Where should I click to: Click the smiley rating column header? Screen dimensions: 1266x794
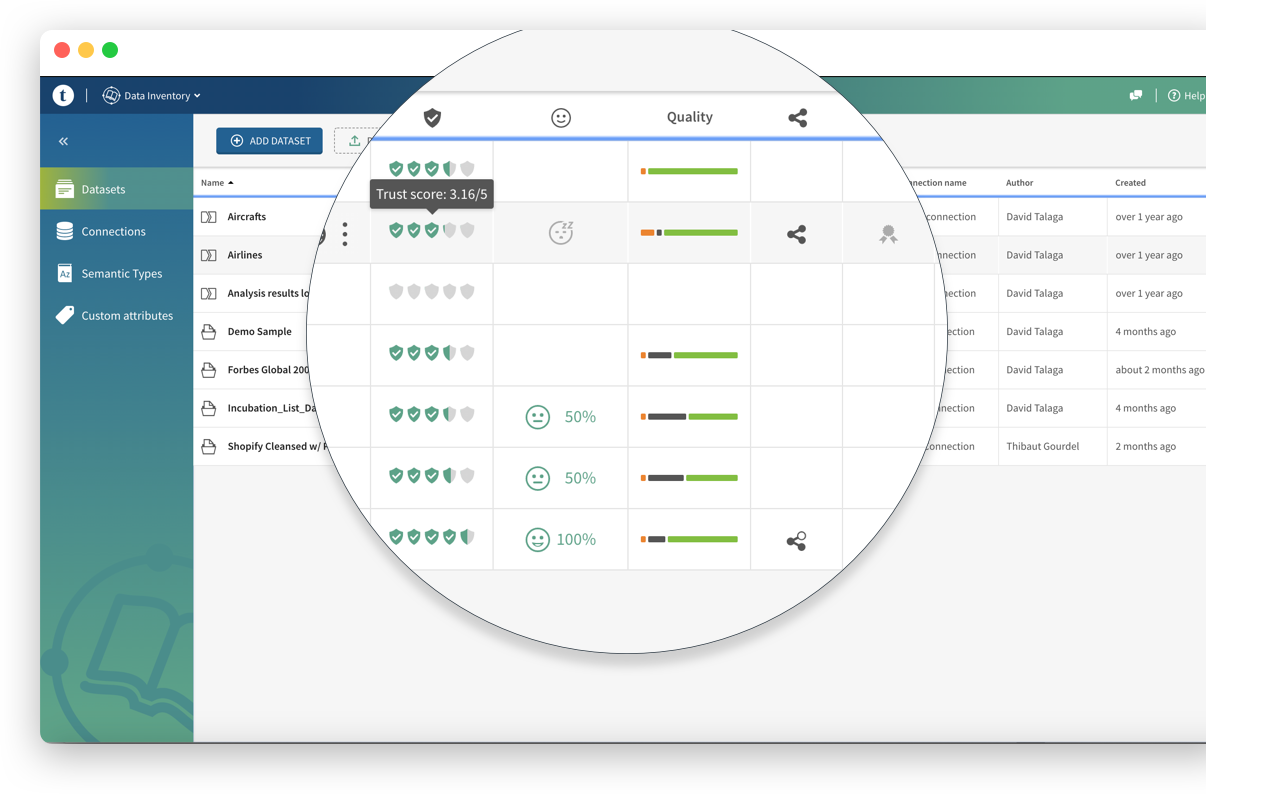pos(561,118)
